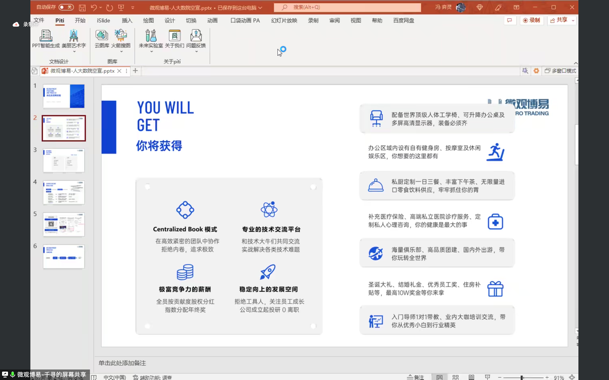
Task: Open the comments speech bubble icon
Action: 509,20
